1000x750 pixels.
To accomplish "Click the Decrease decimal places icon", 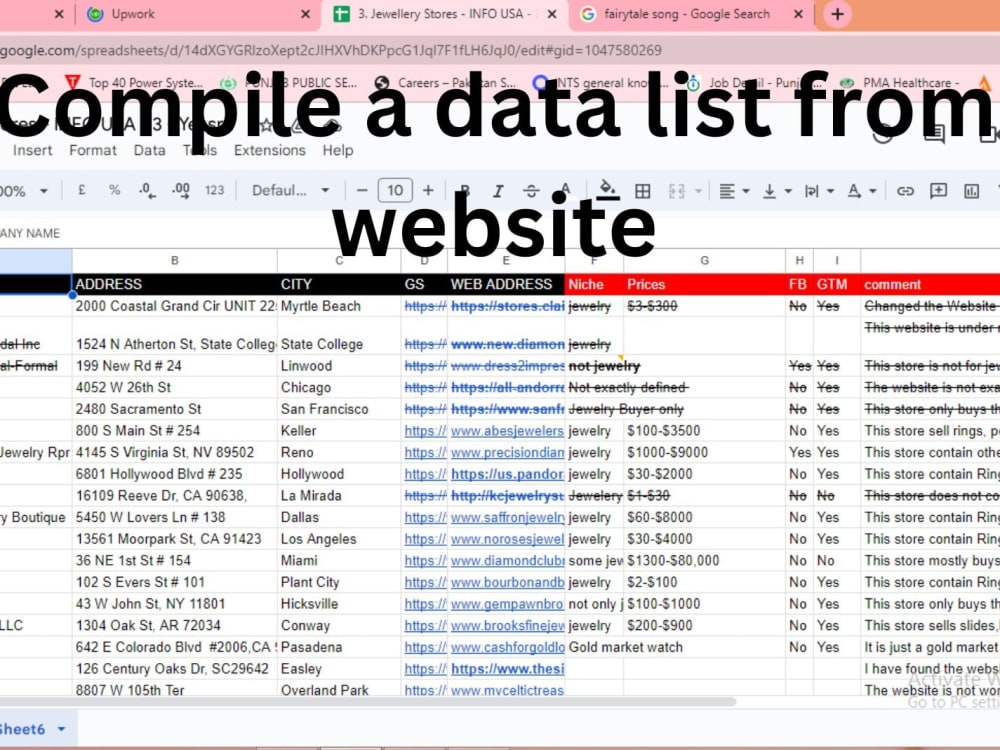I will (x=146, y=190).
